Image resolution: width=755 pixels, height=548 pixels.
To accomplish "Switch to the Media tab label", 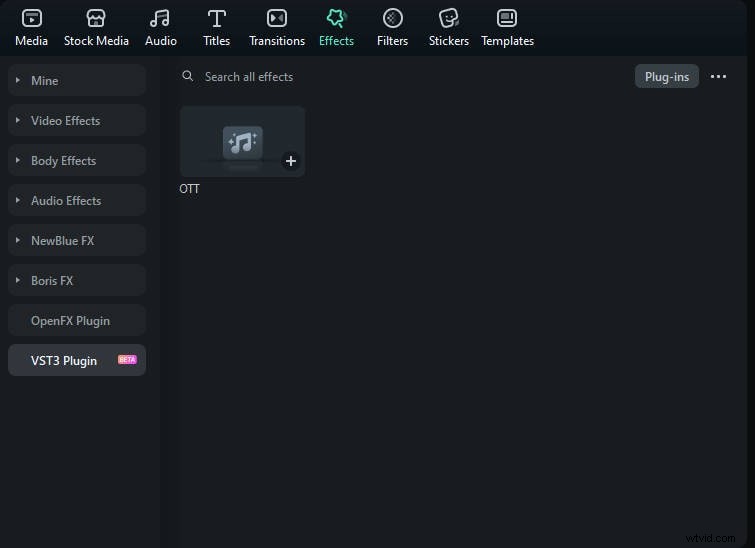I will point(32,41).
